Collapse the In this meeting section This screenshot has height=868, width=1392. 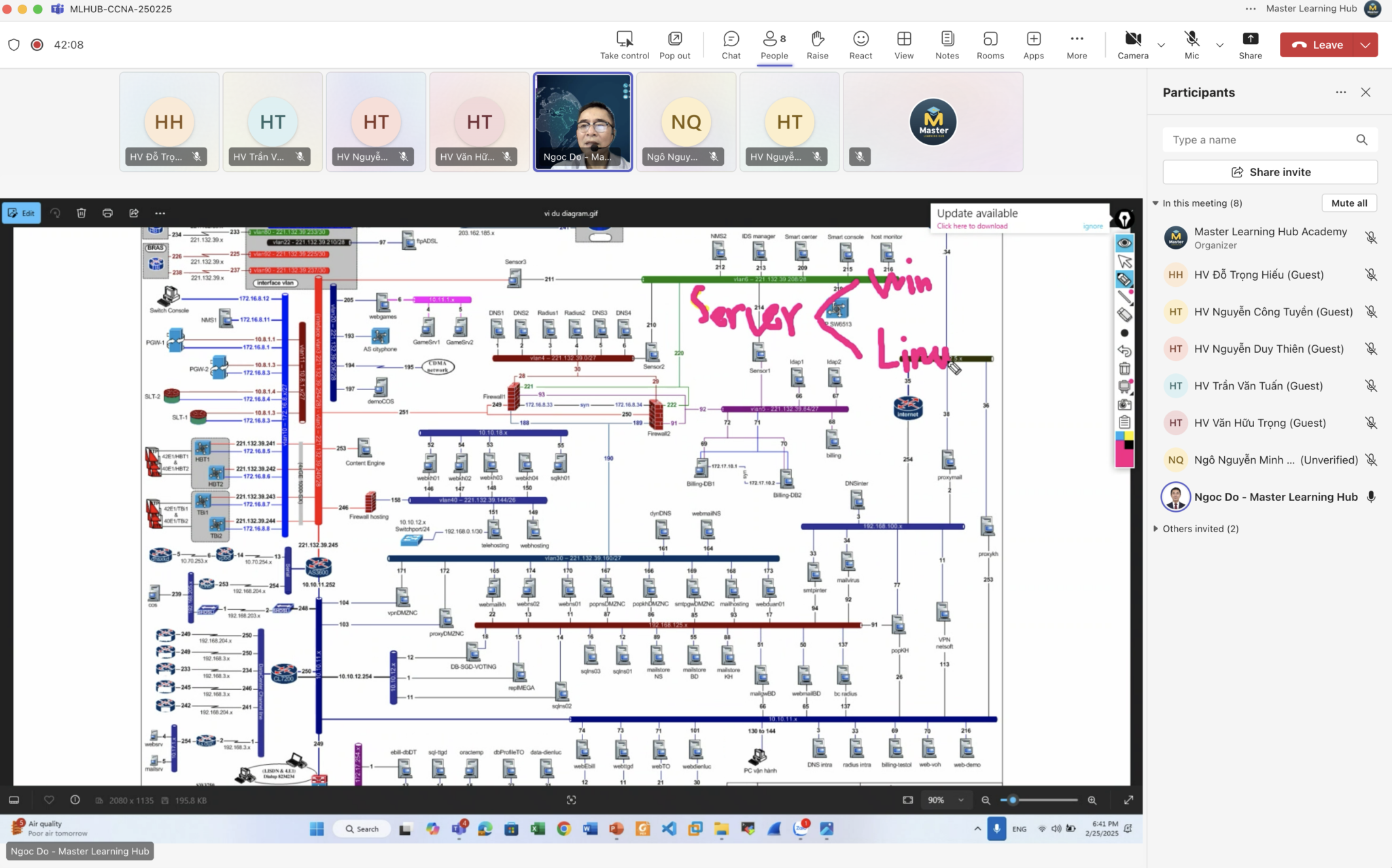1155,203
